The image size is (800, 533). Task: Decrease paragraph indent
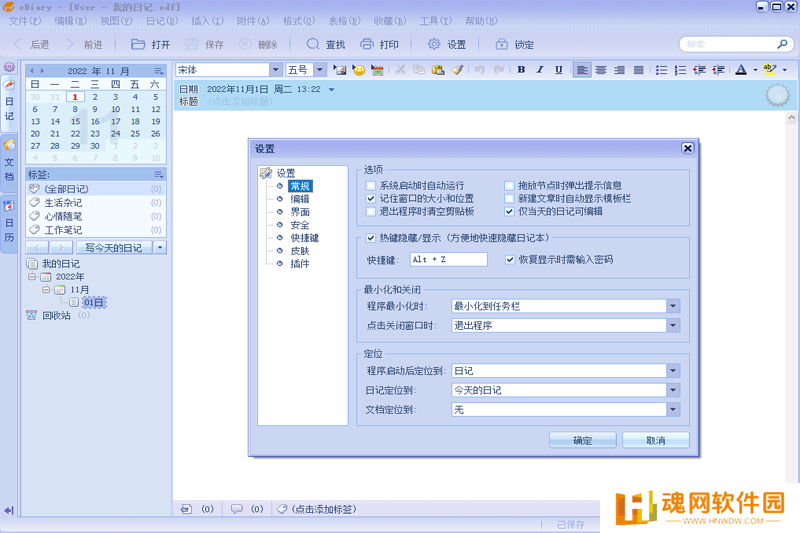click(699, 70)
